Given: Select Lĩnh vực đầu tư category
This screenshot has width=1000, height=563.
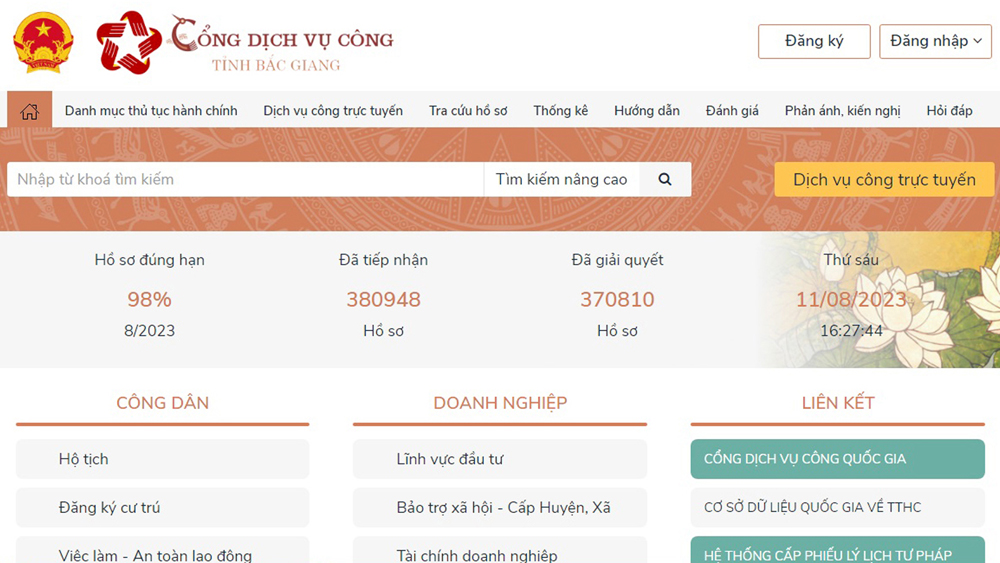Looking at the screenshot, I should click(x=500, y=459).
